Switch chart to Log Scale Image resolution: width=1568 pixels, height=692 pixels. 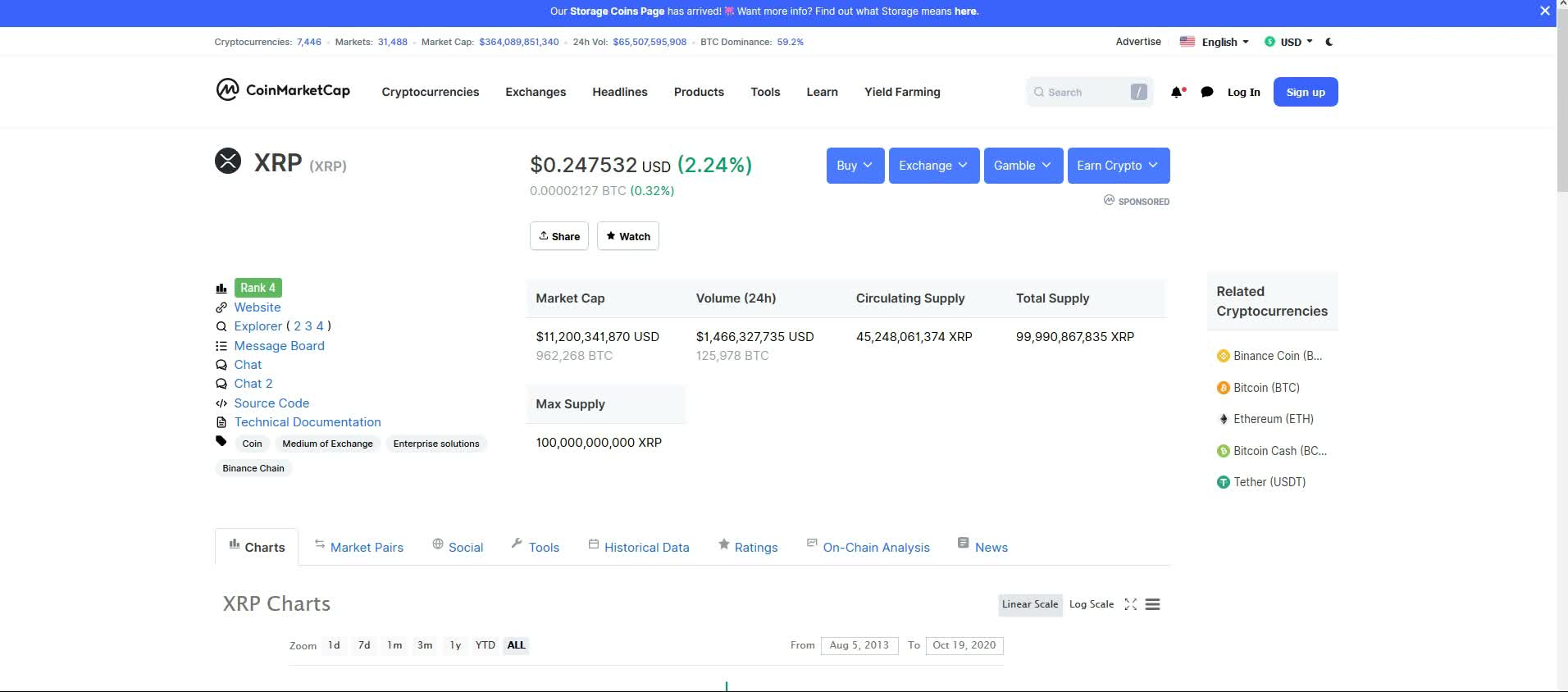[1091, 604]
